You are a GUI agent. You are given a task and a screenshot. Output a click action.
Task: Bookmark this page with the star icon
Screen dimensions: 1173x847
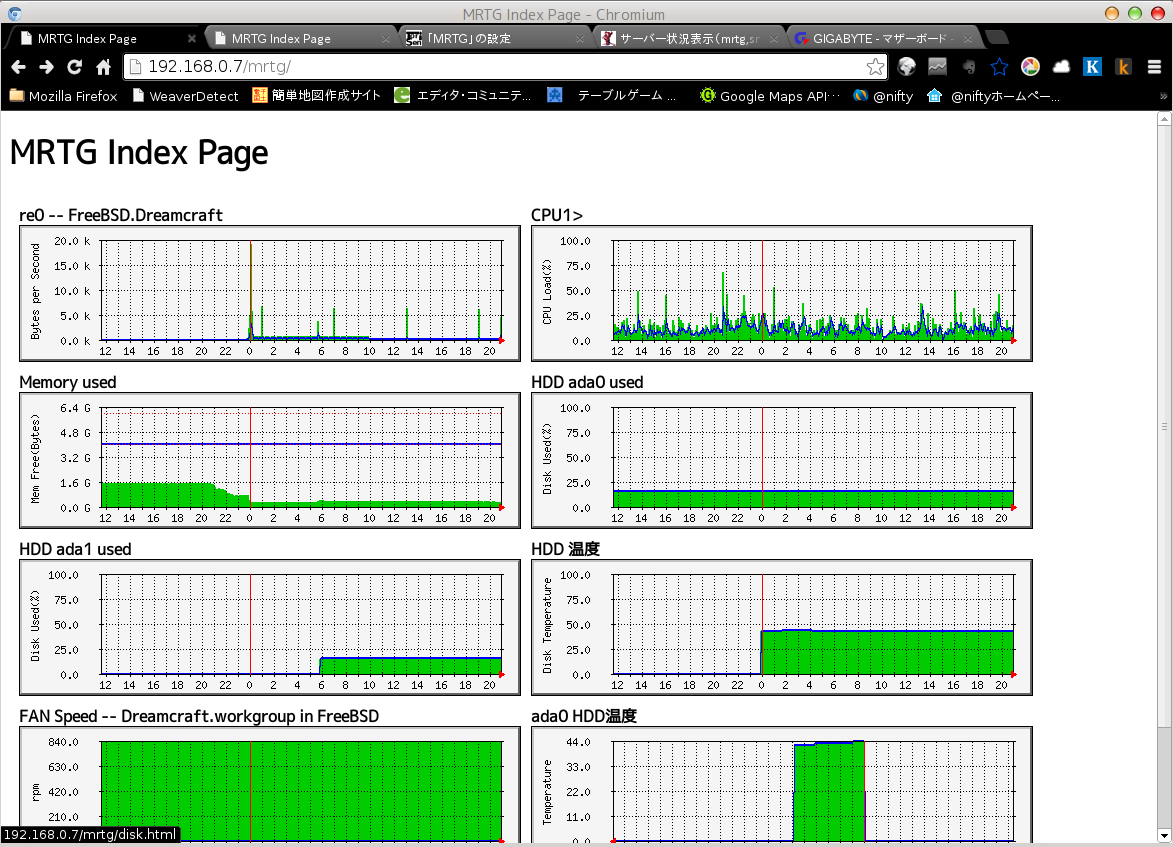tap(875, 67)
